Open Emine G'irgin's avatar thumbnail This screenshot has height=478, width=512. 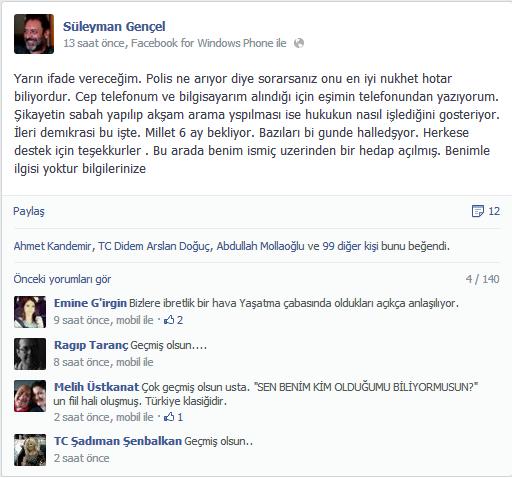(x=30, y=312)
